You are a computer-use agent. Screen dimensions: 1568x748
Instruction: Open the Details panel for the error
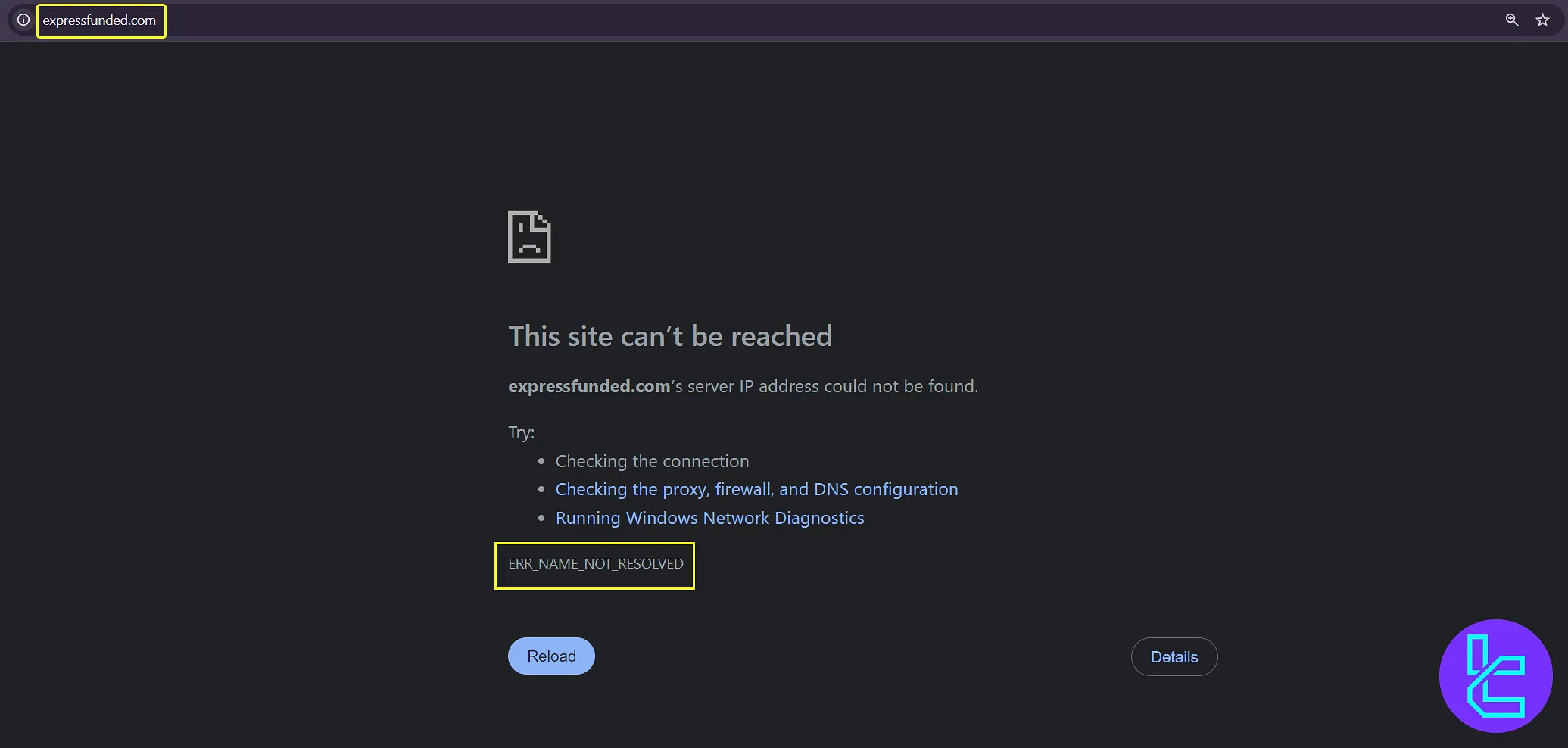click(x=1174, y=656)
